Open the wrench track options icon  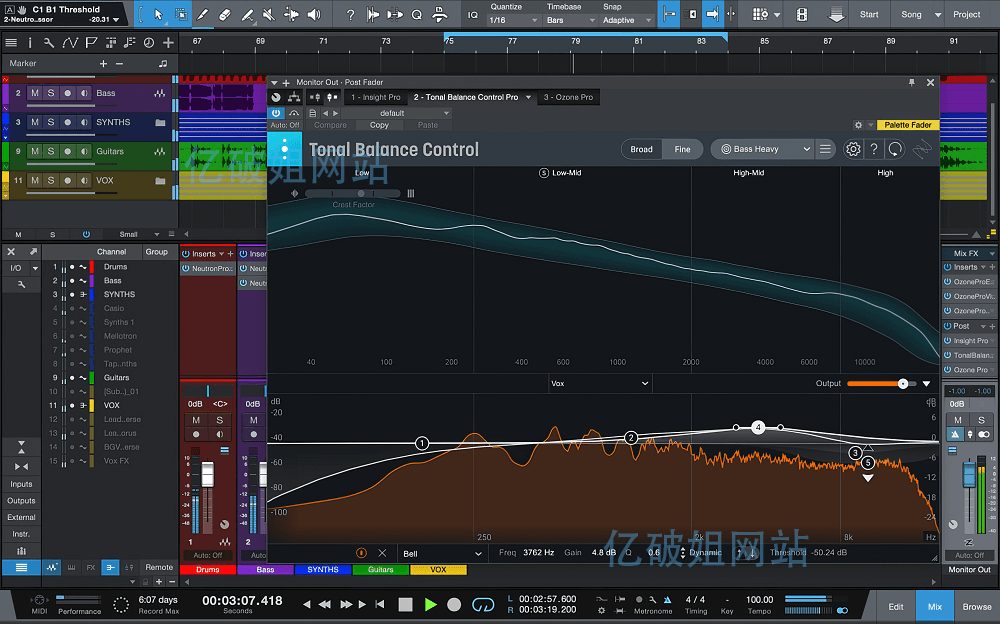[48, 43]
